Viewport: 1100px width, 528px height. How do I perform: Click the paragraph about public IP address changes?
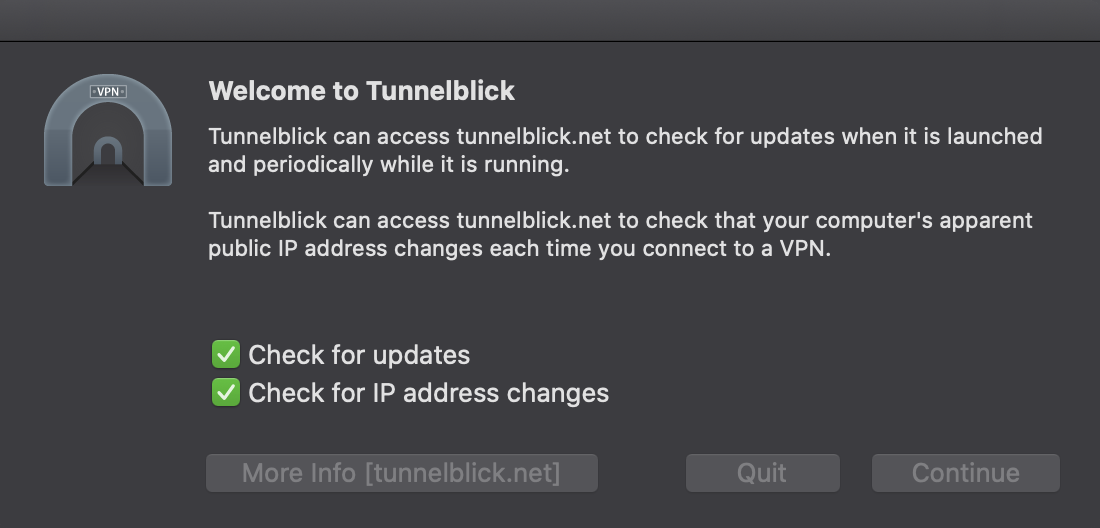620,234
